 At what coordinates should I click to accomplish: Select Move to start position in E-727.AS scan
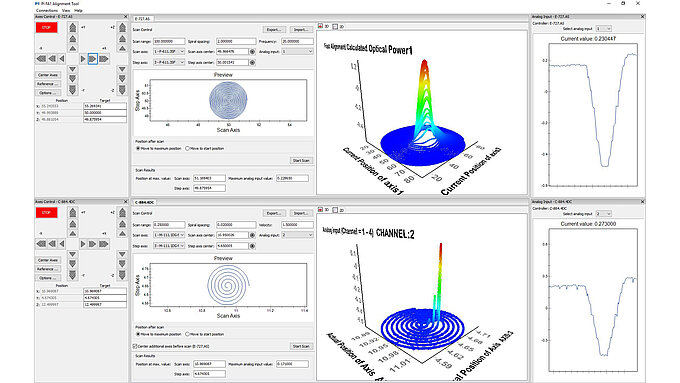[x=187, y=148]
